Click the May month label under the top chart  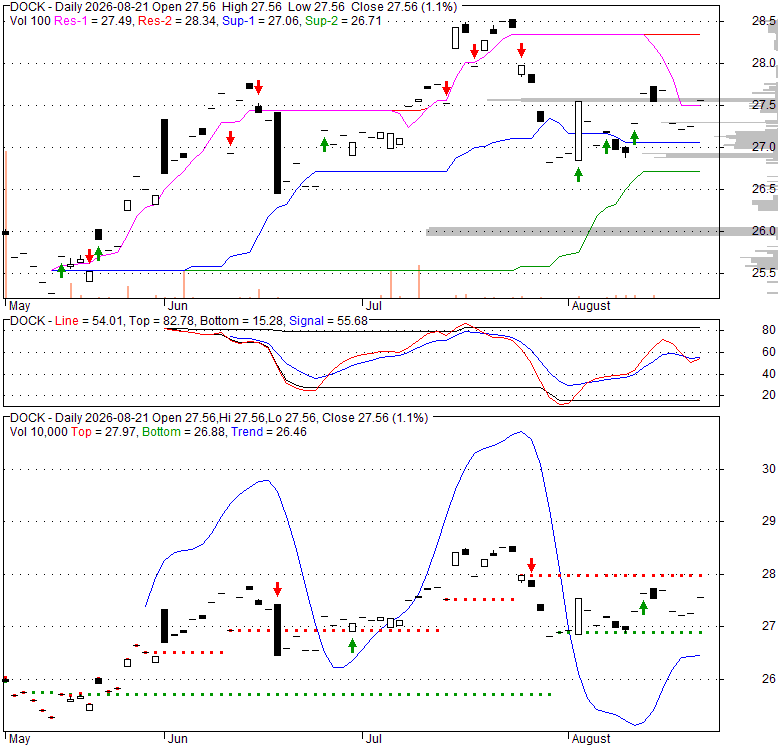pyautogui.click(x=19, y=305)
